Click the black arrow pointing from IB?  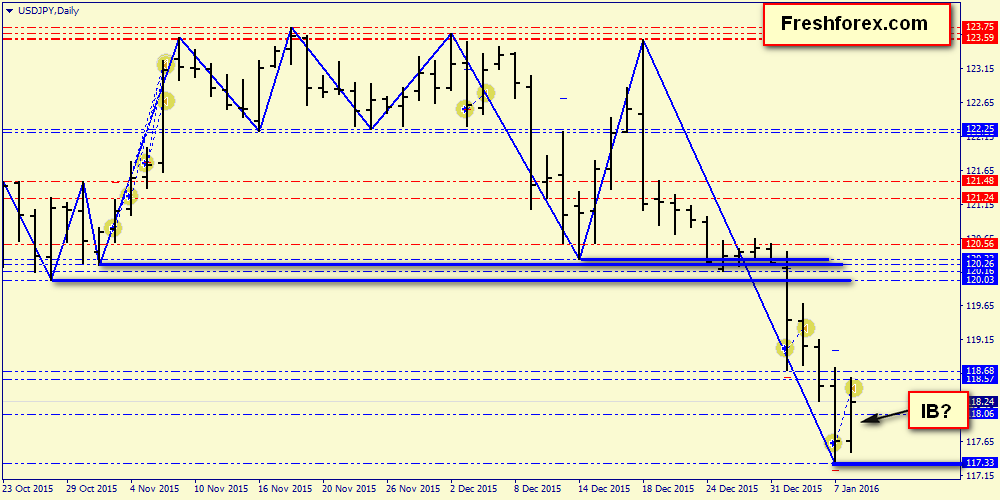(x=883, y=418)
